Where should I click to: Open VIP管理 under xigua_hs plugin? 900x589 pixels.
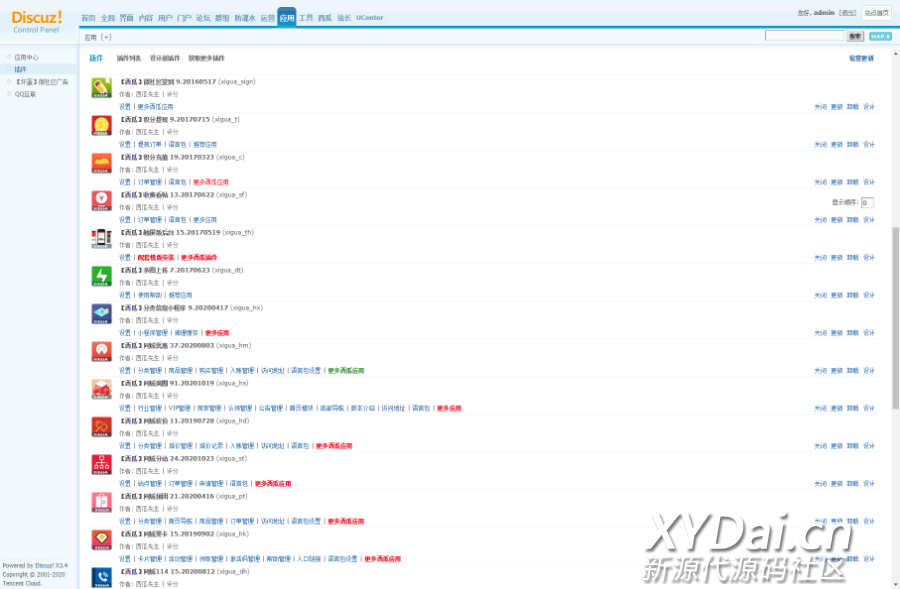tap(180, 408)
